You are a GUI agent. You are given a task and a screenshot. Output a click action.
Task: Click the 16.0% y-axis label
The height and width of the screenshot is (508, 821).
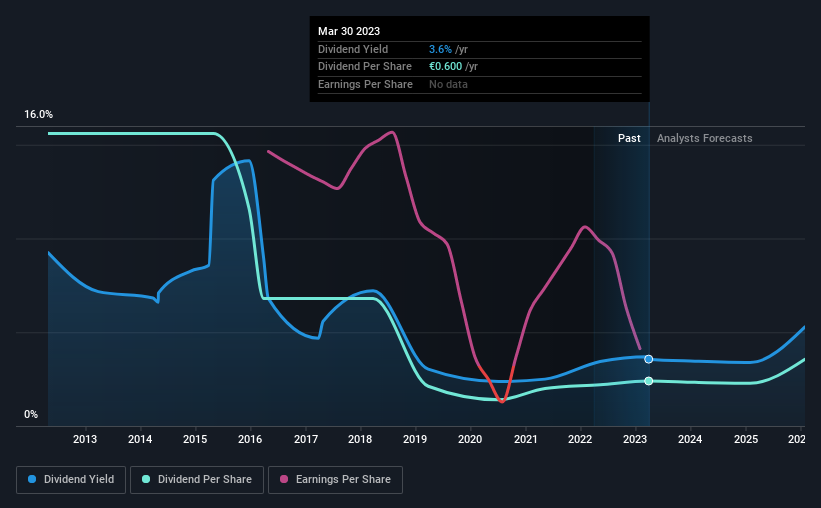pyautogui.click(x=38, y=114)
